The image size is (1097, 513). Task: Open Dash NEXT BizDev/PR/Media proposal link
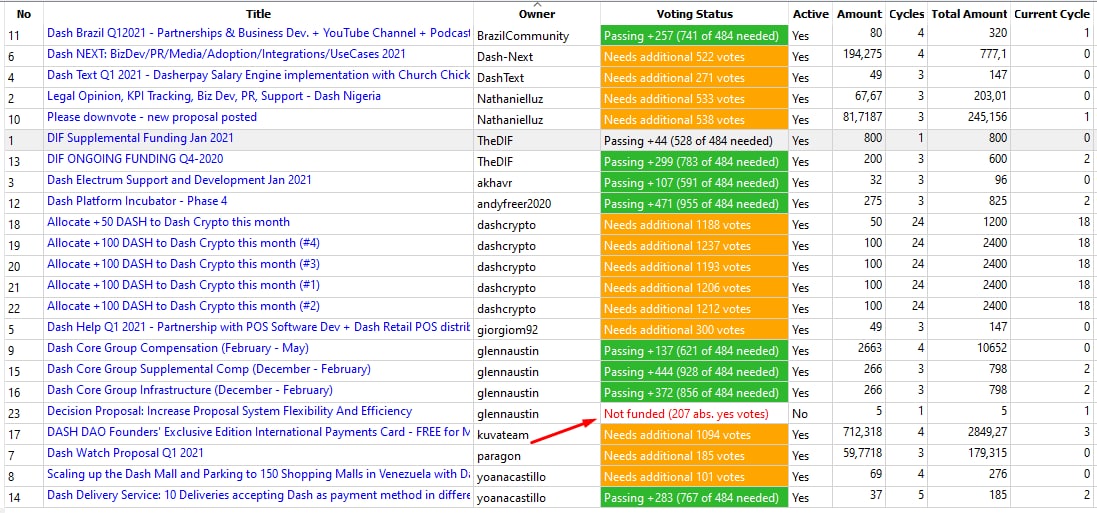tap(226, 54)
